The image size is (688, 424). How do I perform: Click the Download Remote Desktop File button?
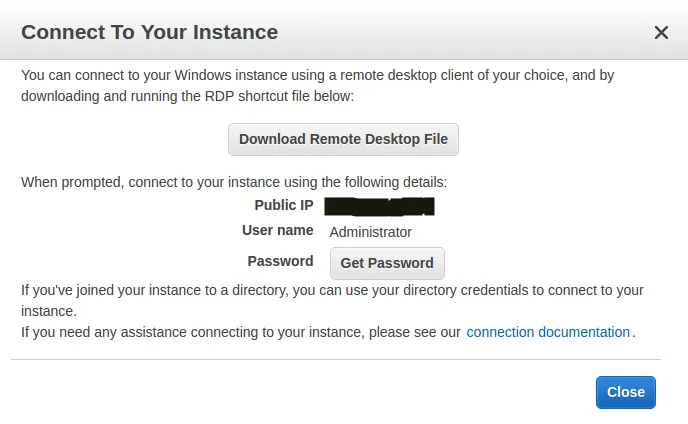click(343, 139)
